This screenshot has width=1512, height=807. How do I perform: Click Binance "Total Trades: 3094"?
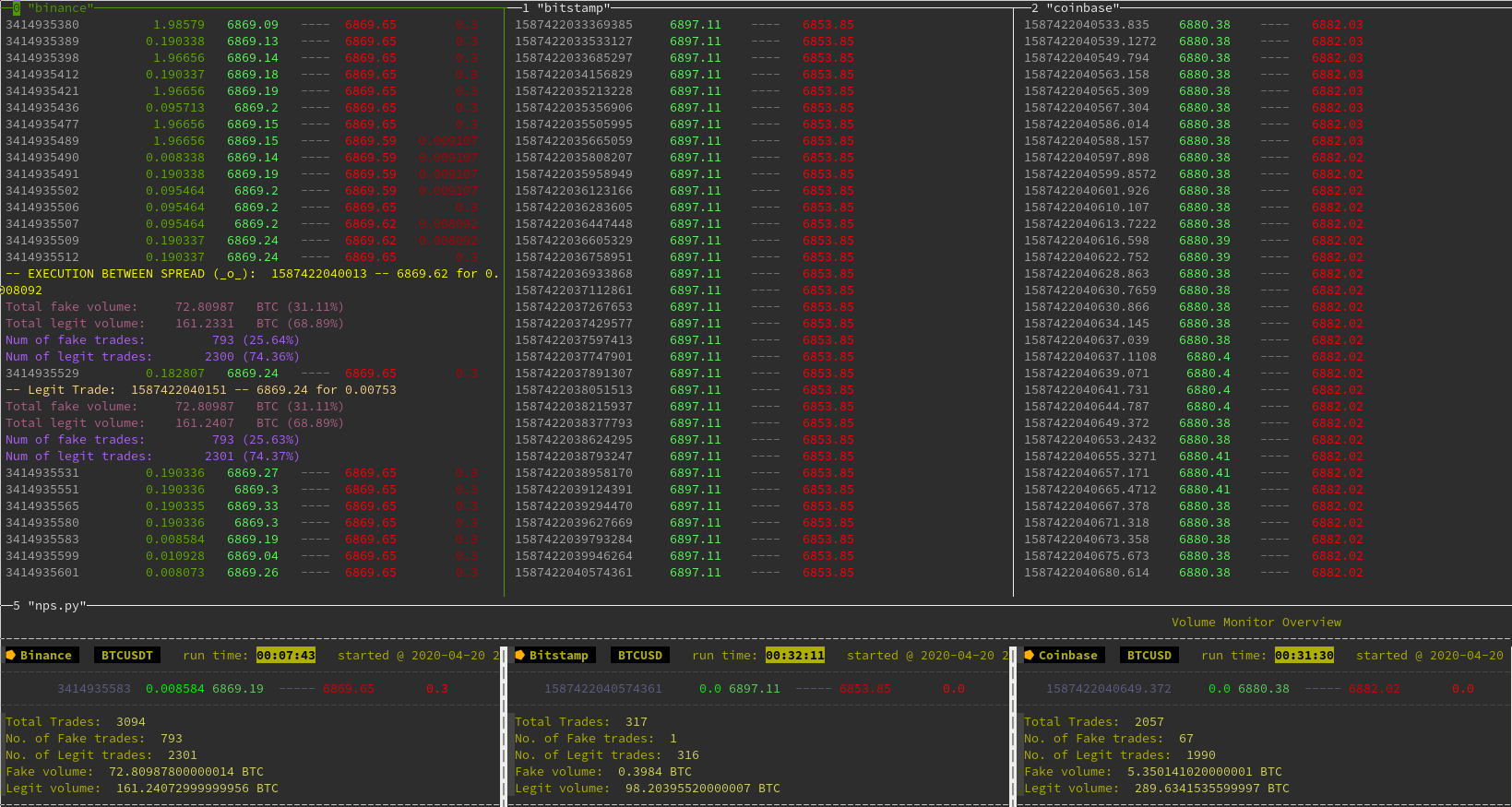click(x=76, y=722)
